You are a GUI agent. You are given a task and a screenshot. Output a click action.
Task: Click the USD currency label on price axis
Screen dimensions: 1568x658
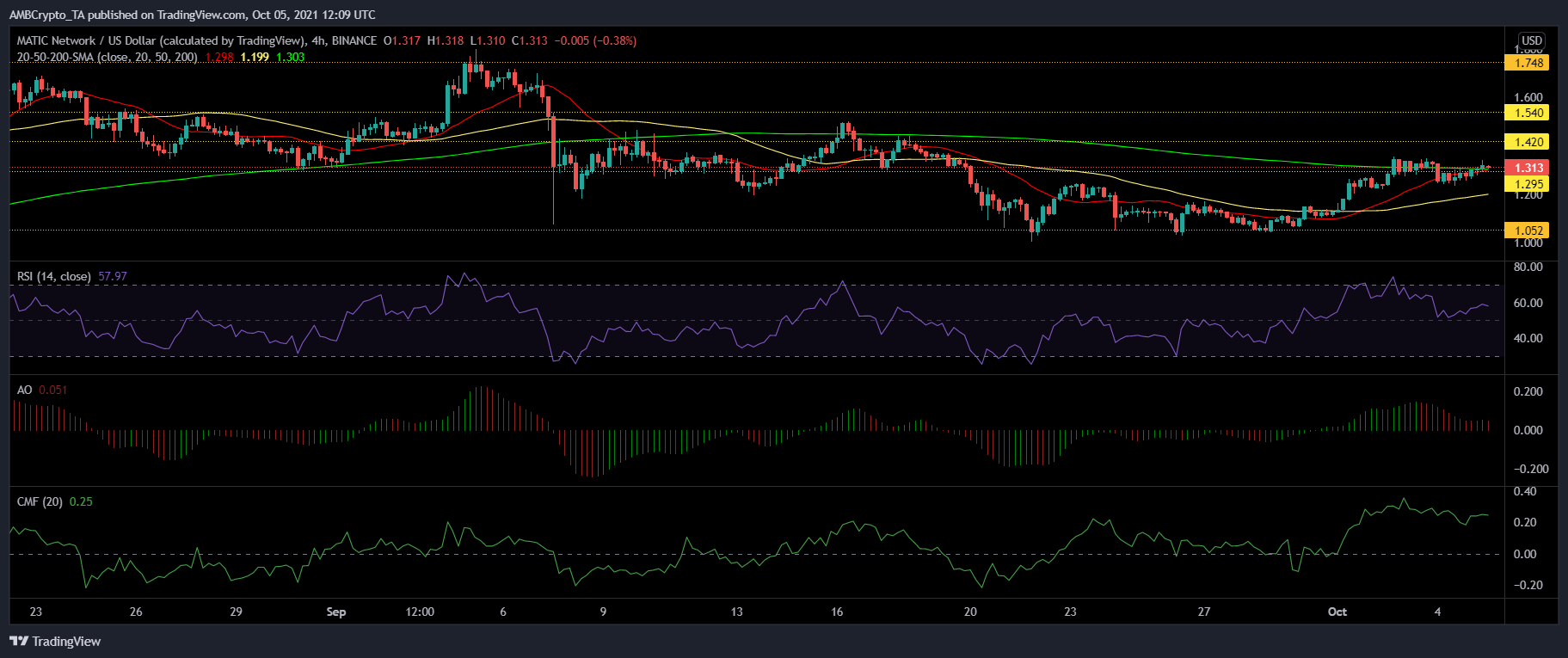coord(1531,40)
